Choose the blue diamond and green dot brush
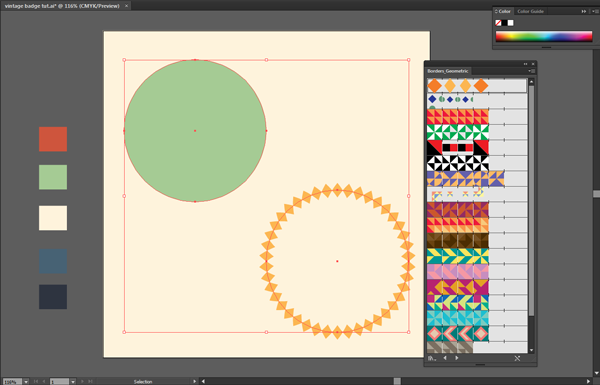Image resolution: width=600 pixels, height=385 pixels. 477,100
